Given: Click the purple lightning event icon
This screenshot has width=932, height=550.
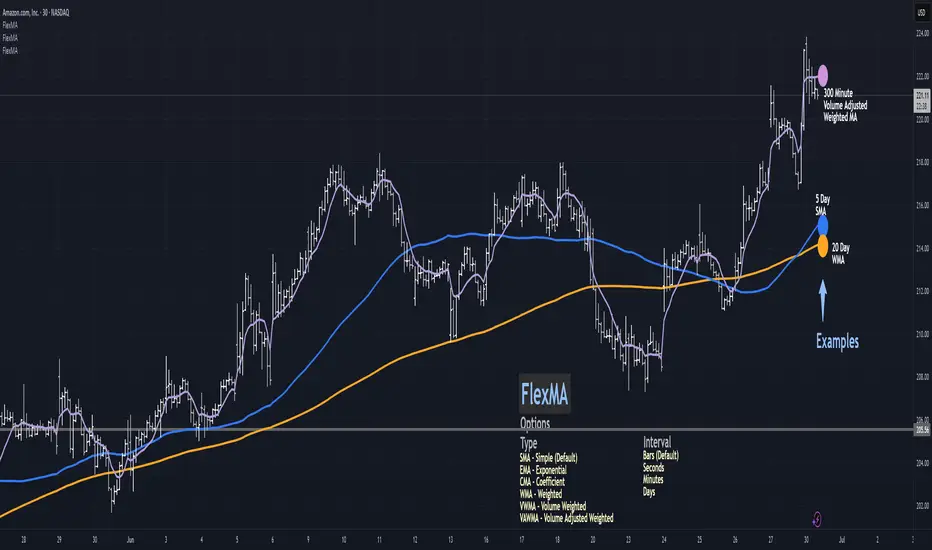Looking at the screenshot, I should click(817, 519).
